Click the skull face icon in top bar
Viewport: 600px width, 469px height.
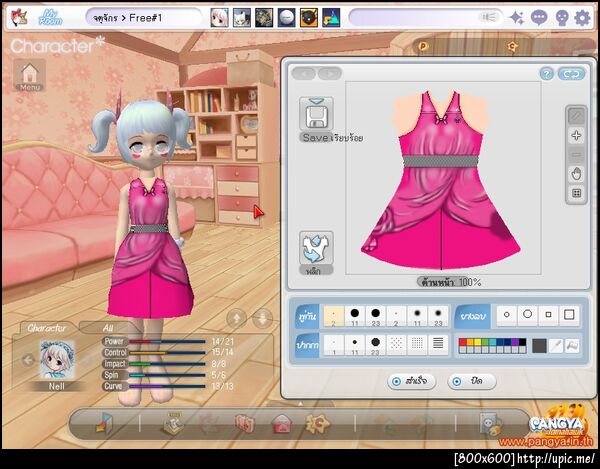561,18
